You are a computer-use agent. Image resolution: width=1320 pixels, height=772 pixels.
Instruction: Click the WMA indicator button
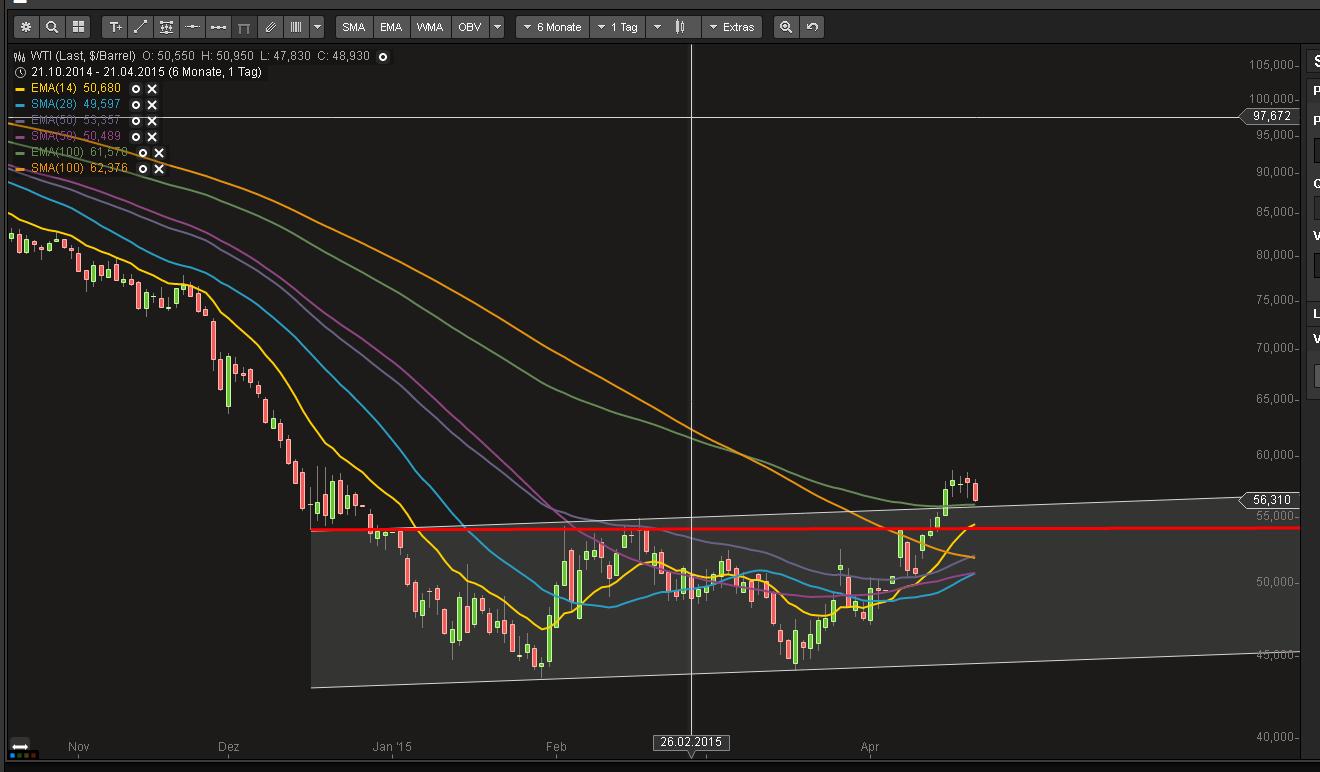(429, 27)
